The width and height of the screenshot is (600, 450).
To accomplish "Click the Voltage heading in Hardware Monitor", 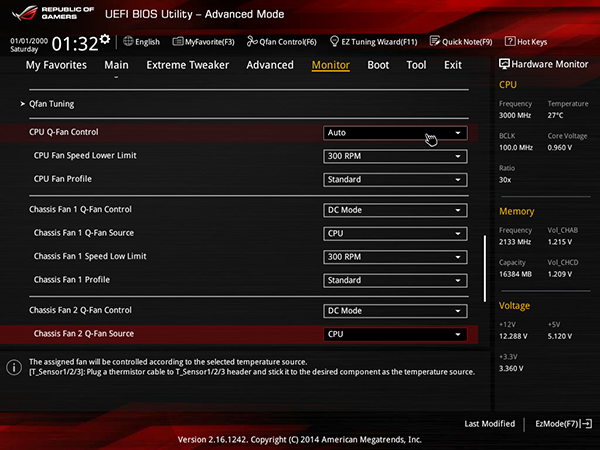I will point(514,306).
